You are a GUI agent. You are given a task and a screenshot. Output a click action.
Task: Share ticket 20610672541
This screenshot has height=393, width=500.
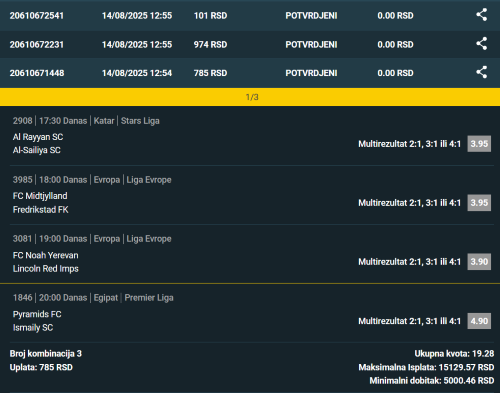click(481, 15)
